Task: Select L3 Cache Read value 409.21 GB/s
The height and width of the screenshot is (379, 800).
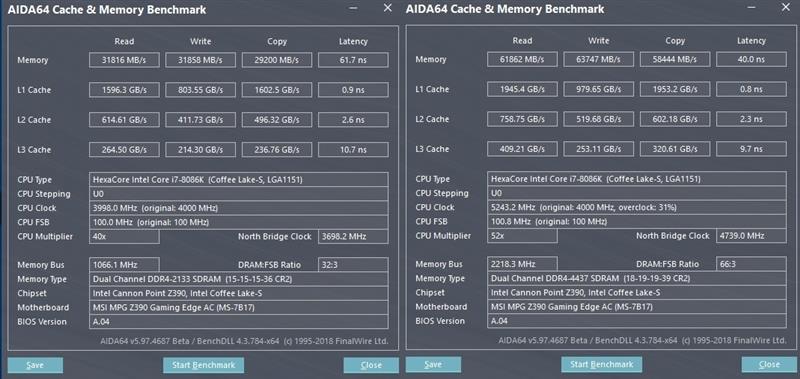Action: [x=522, y=149]
